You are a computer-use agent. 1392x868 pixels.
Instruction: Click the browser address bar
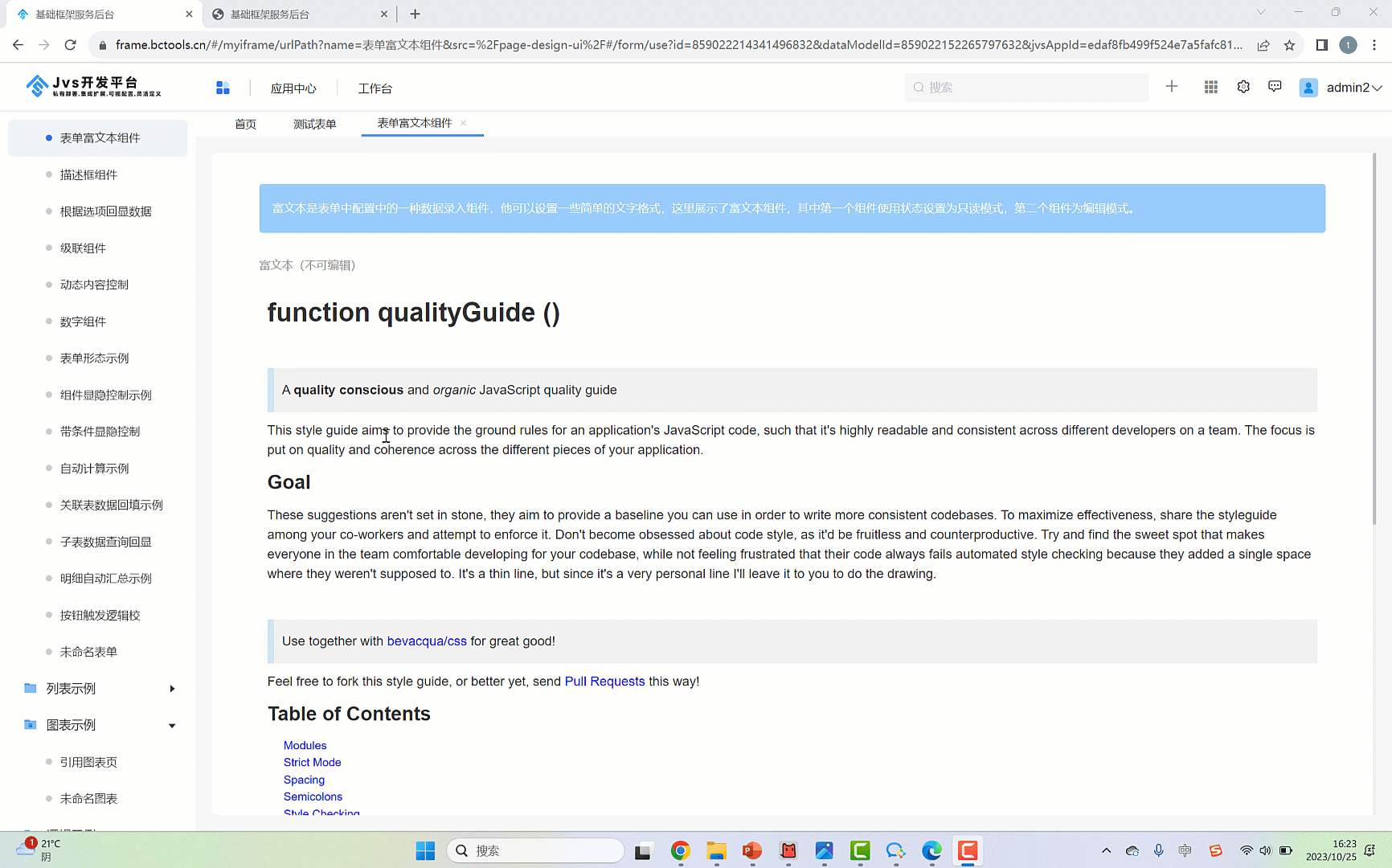pyautogui.click(x=679, y=45)
